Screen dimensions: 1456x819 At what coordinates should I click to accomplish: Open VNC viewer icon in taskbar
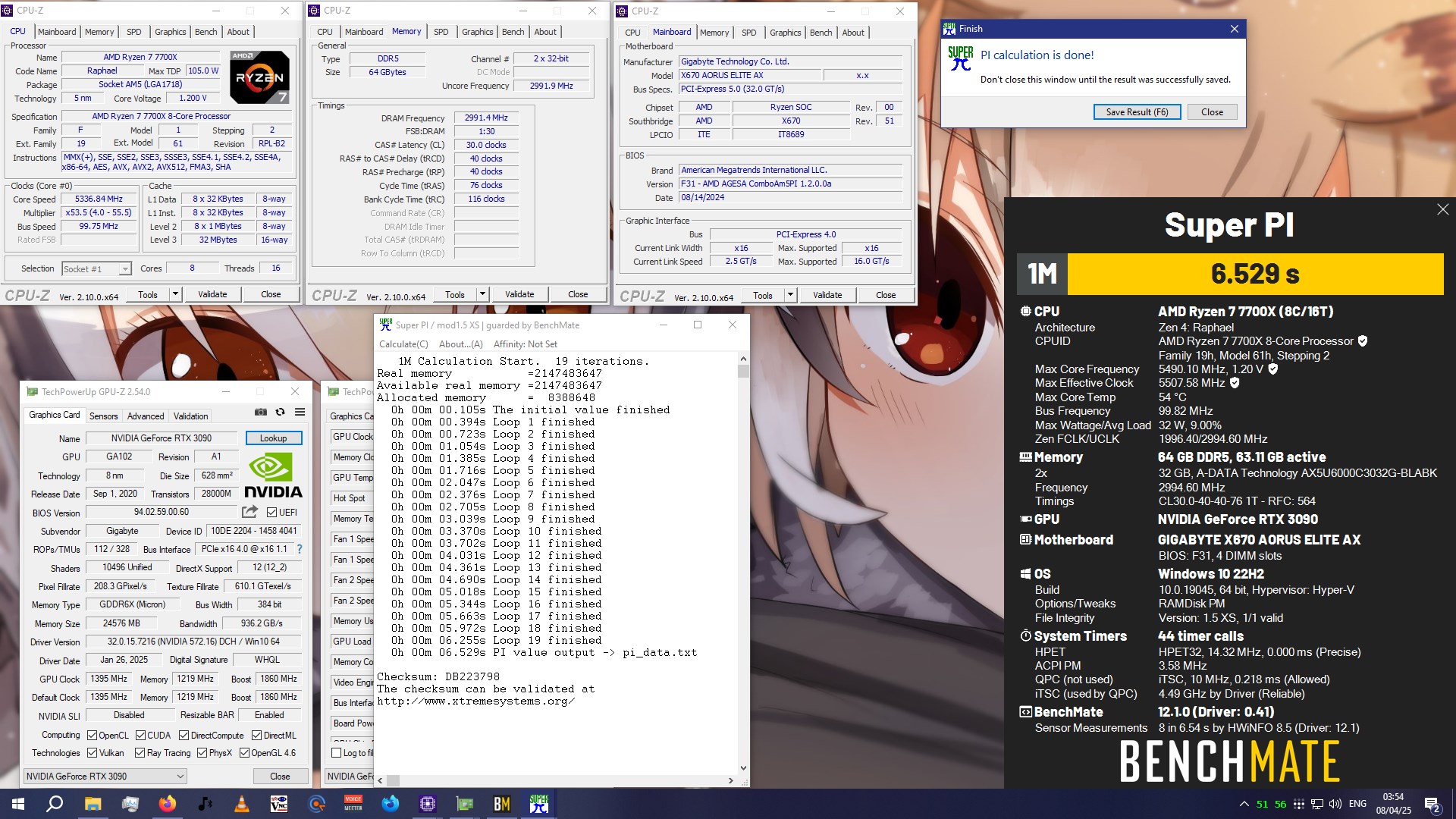coord(278,804)
